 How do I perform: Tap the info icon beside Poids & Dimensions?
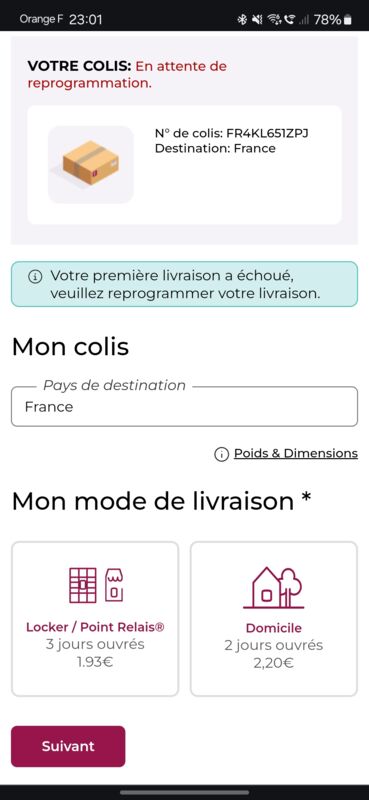pos(222,454)
